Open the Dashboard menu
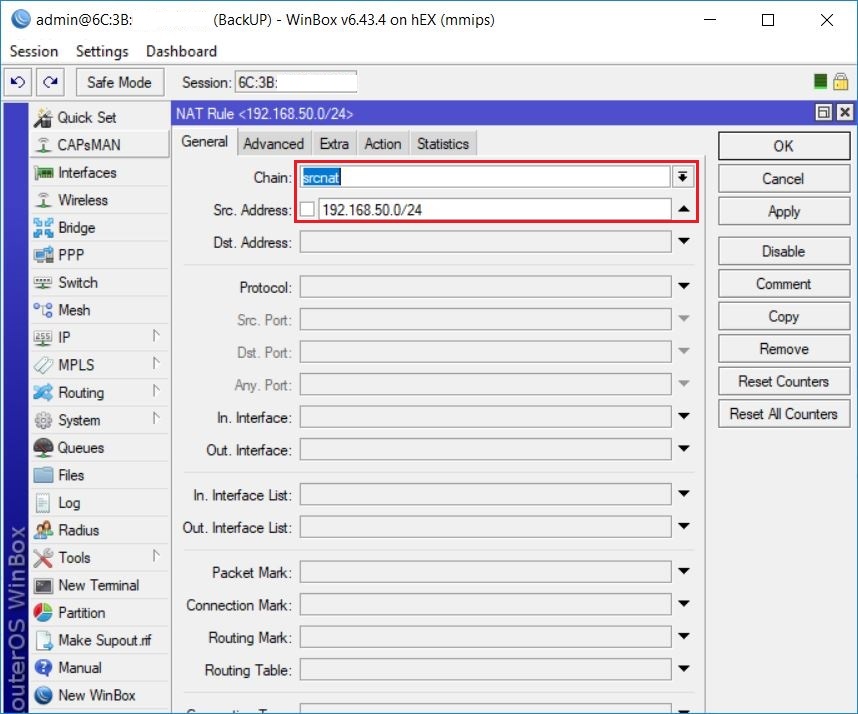Screen dimensions: 858x714 (181, 51)
